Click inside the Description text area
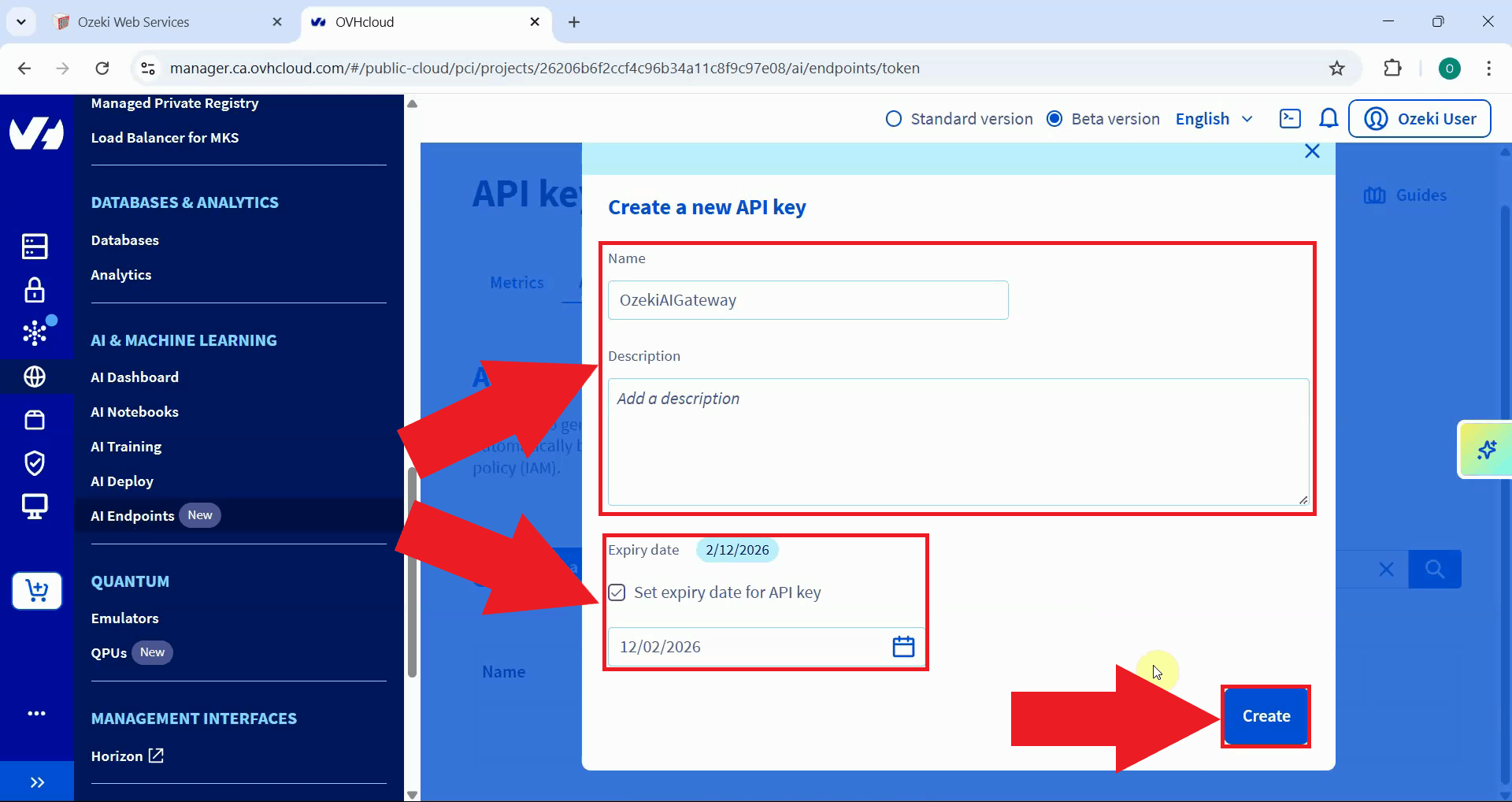 coord(957,441)
